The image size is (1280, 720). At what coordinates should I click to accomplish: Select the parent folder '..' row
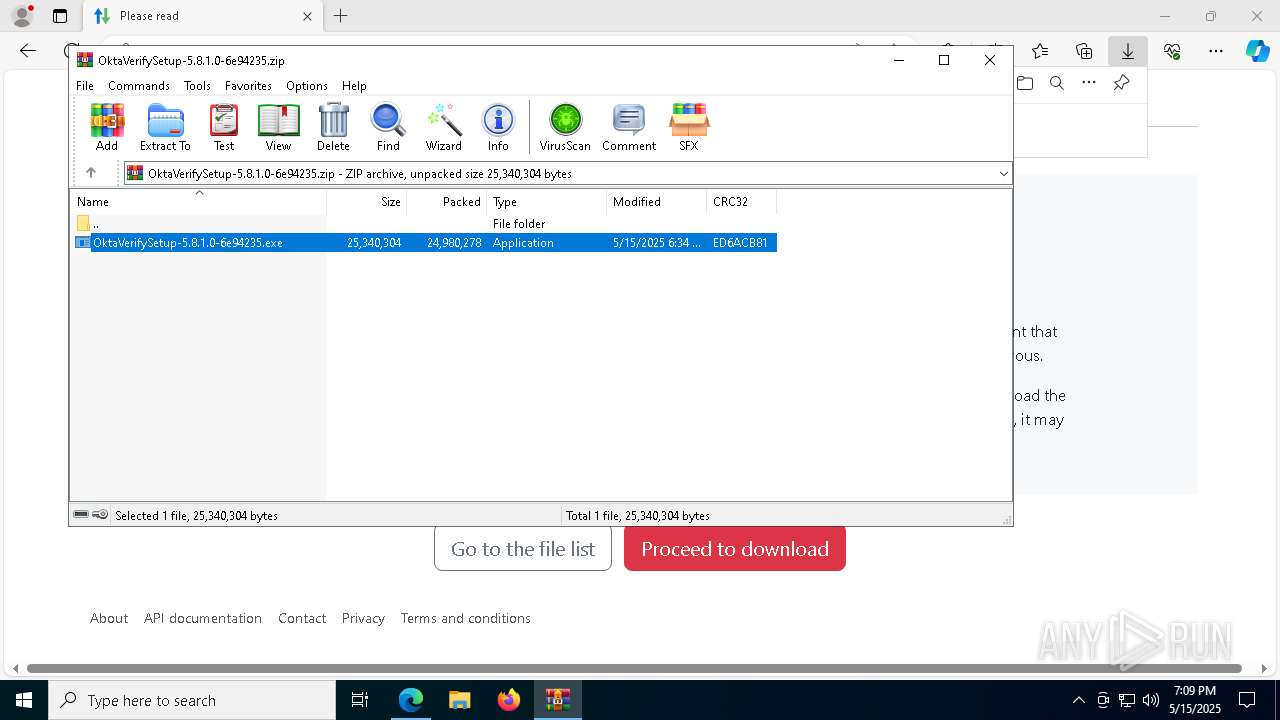tap(423, 223)
